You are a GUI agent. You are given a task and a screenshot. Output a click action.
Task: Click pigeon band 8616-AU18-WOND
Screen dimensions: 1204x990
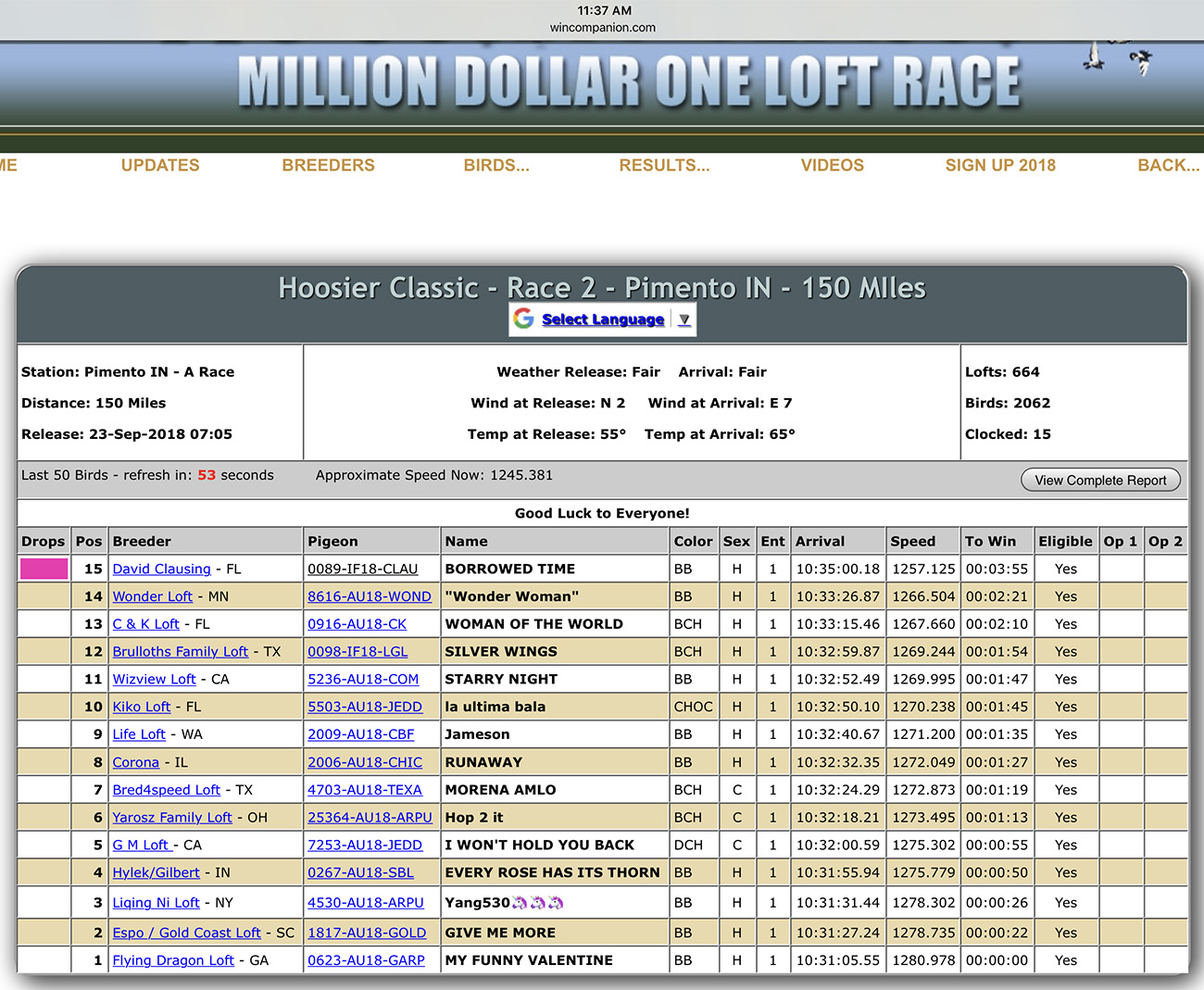click(369, 596)
